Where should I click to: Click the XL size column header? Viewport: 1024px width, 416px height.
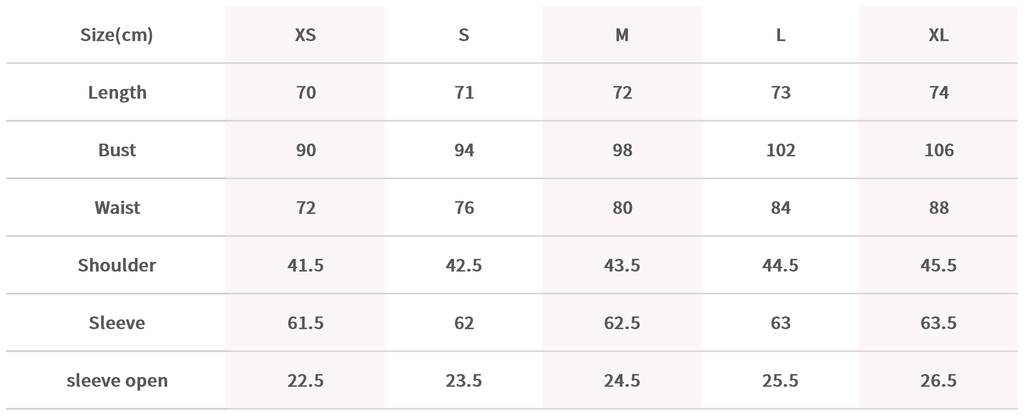click(x=939, y=35)
